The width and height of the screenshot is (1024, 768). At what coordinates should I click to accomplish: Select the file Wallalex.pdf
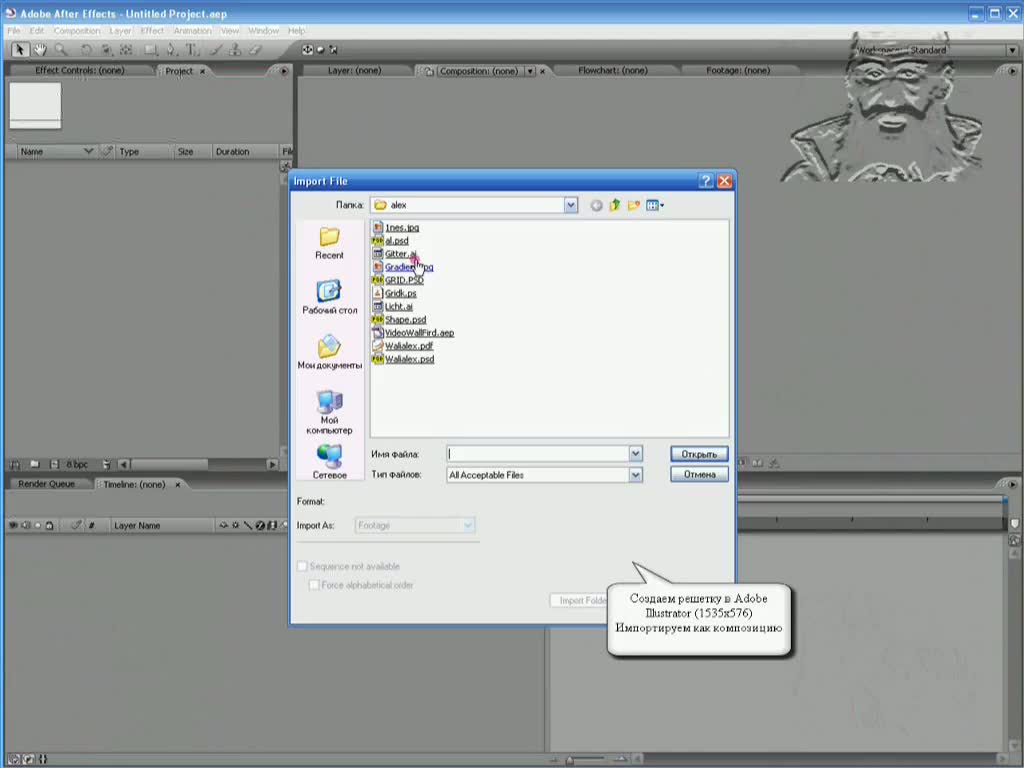click(x=402, y=345)
